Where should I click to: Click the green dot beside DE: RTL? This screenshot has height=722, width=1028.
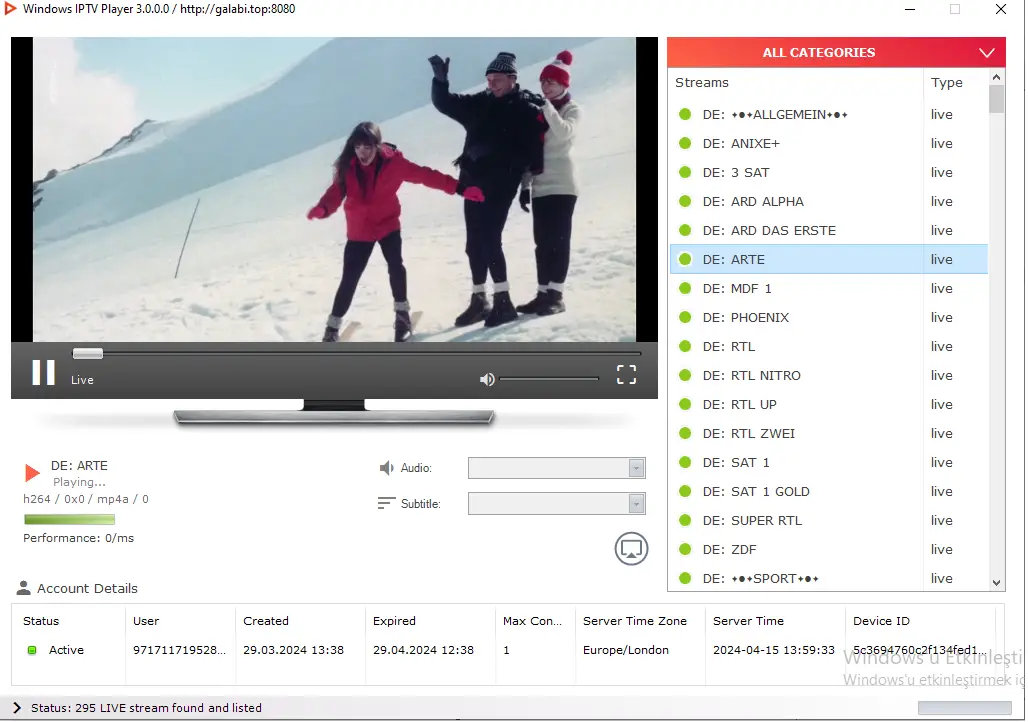point(685,346)
